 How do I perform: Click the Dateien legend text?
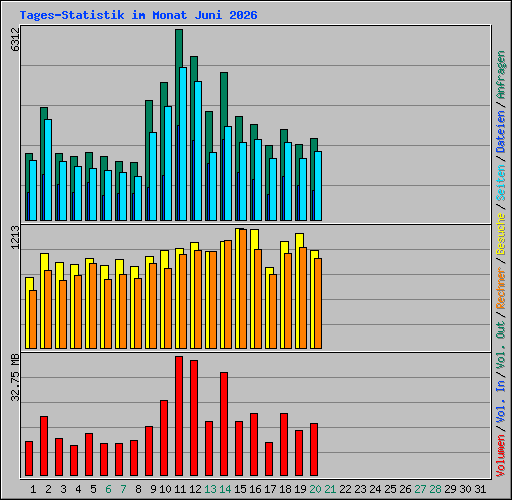[x=501, y=132]
